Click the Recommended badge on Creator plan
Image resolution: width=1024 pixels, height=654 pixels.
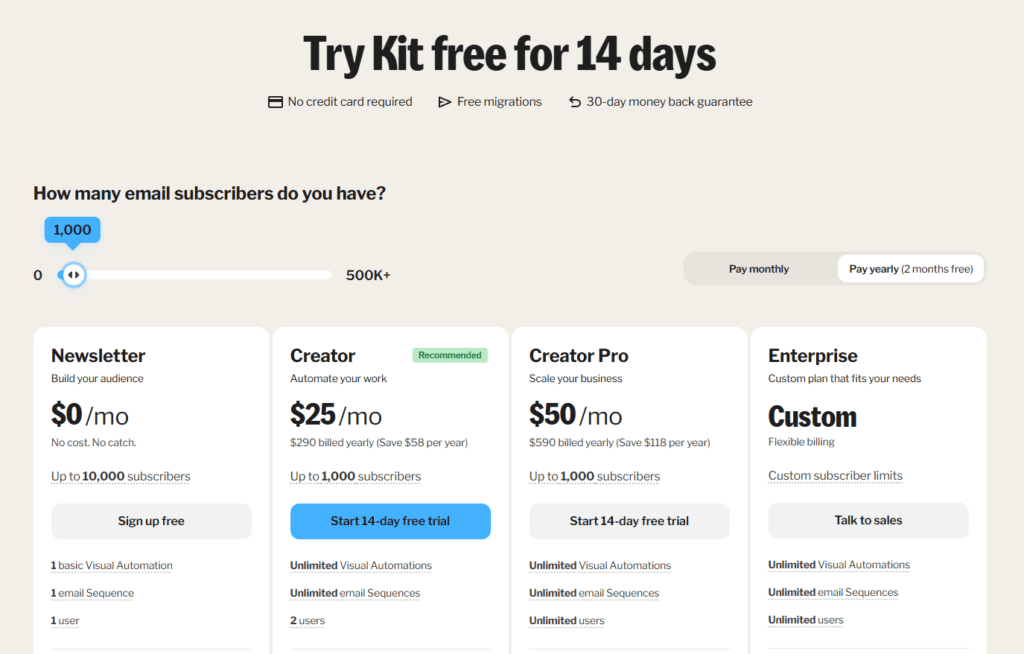point(450,355)
